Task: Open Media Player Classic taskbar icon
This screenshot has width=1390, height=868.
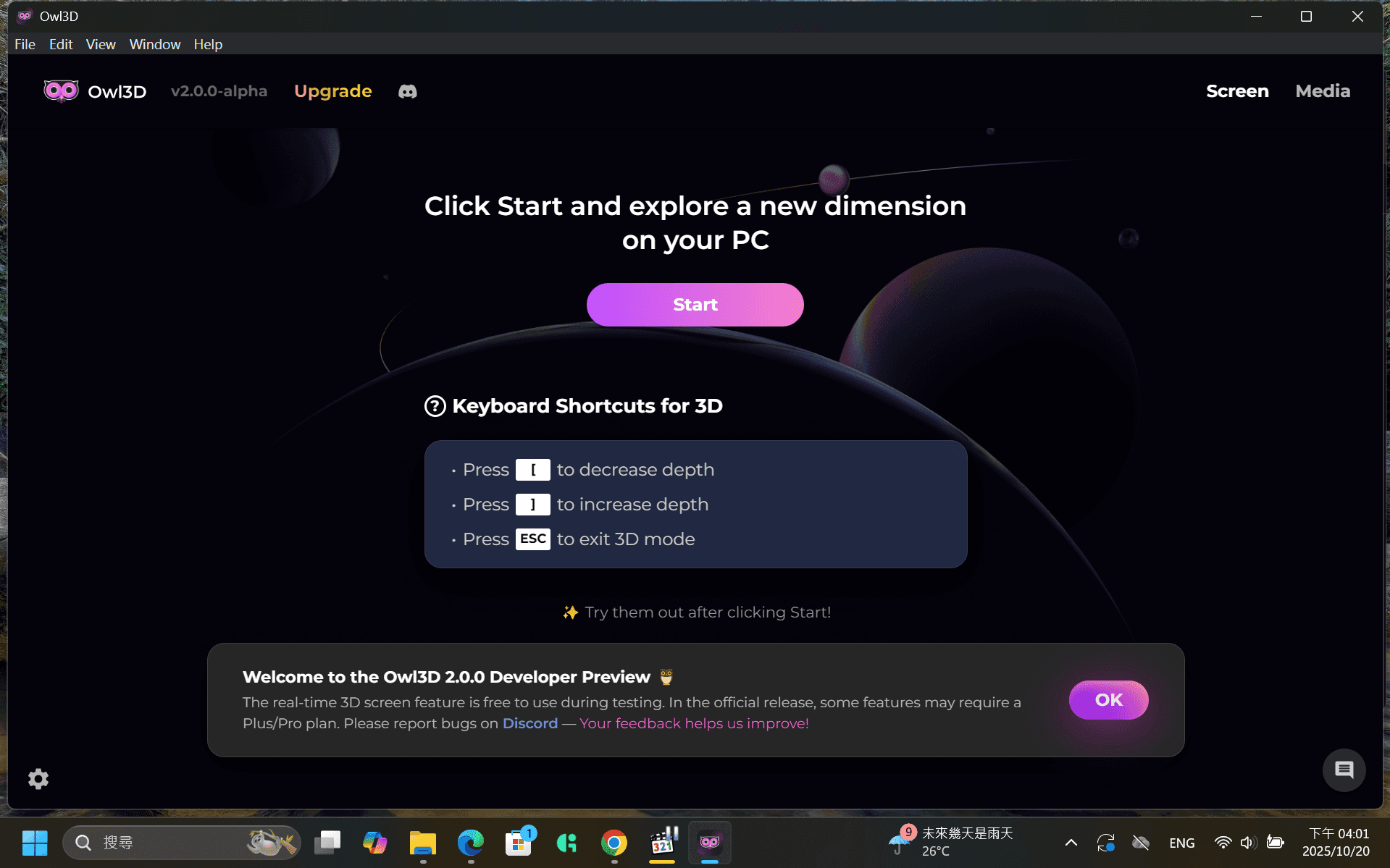Action: coord(662,843)
